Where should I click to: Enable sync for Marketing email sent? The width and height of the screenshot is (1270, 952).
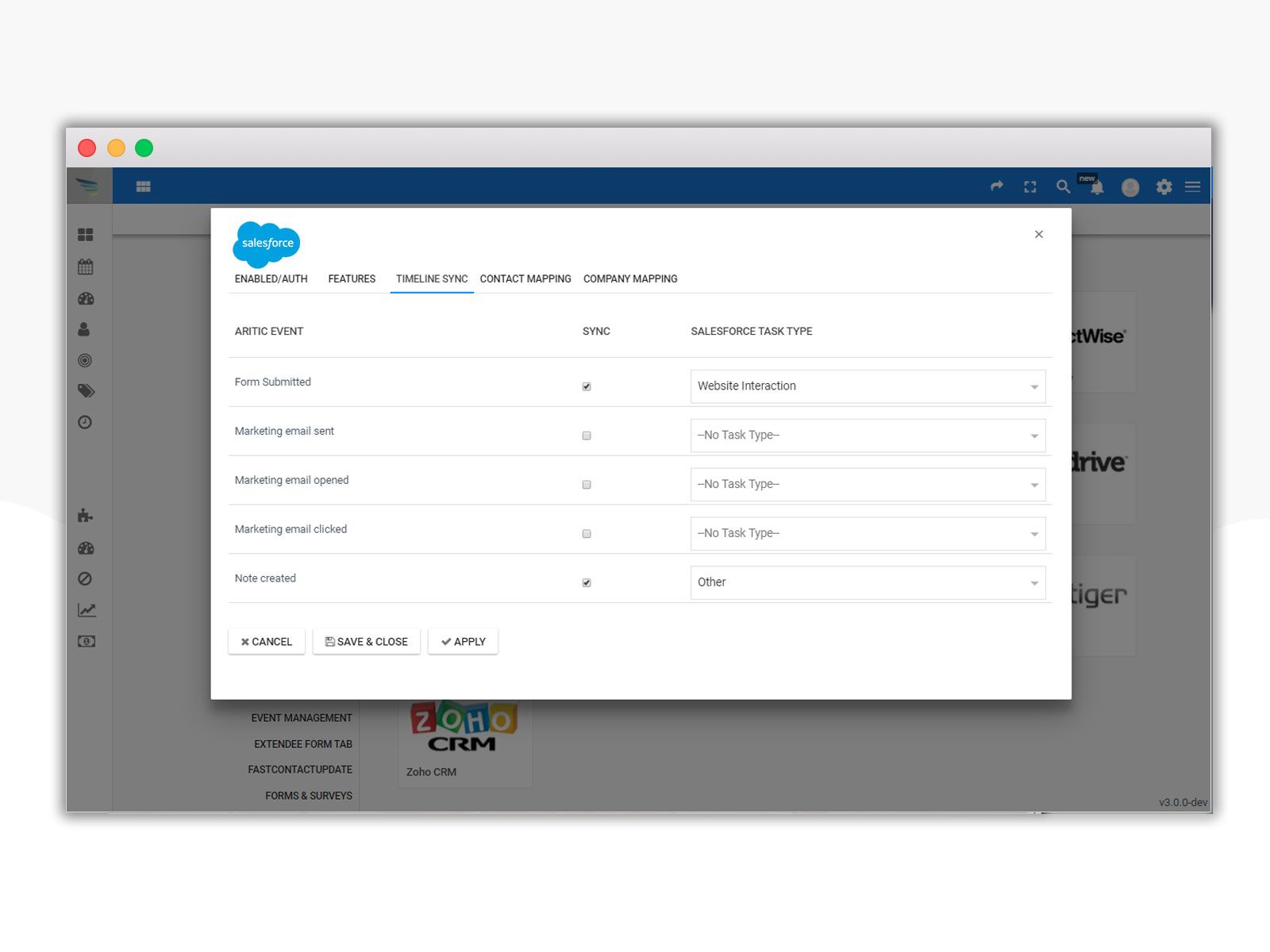(x=587, y=436)
